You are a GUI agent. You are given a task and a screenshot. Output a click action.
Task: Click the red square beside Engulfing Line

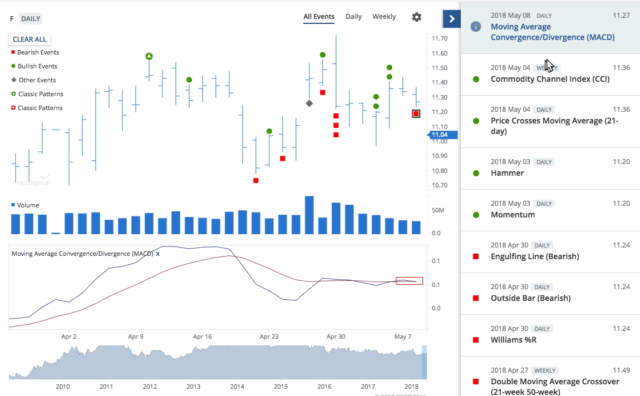pyautogui.click(x=476, y=256)
